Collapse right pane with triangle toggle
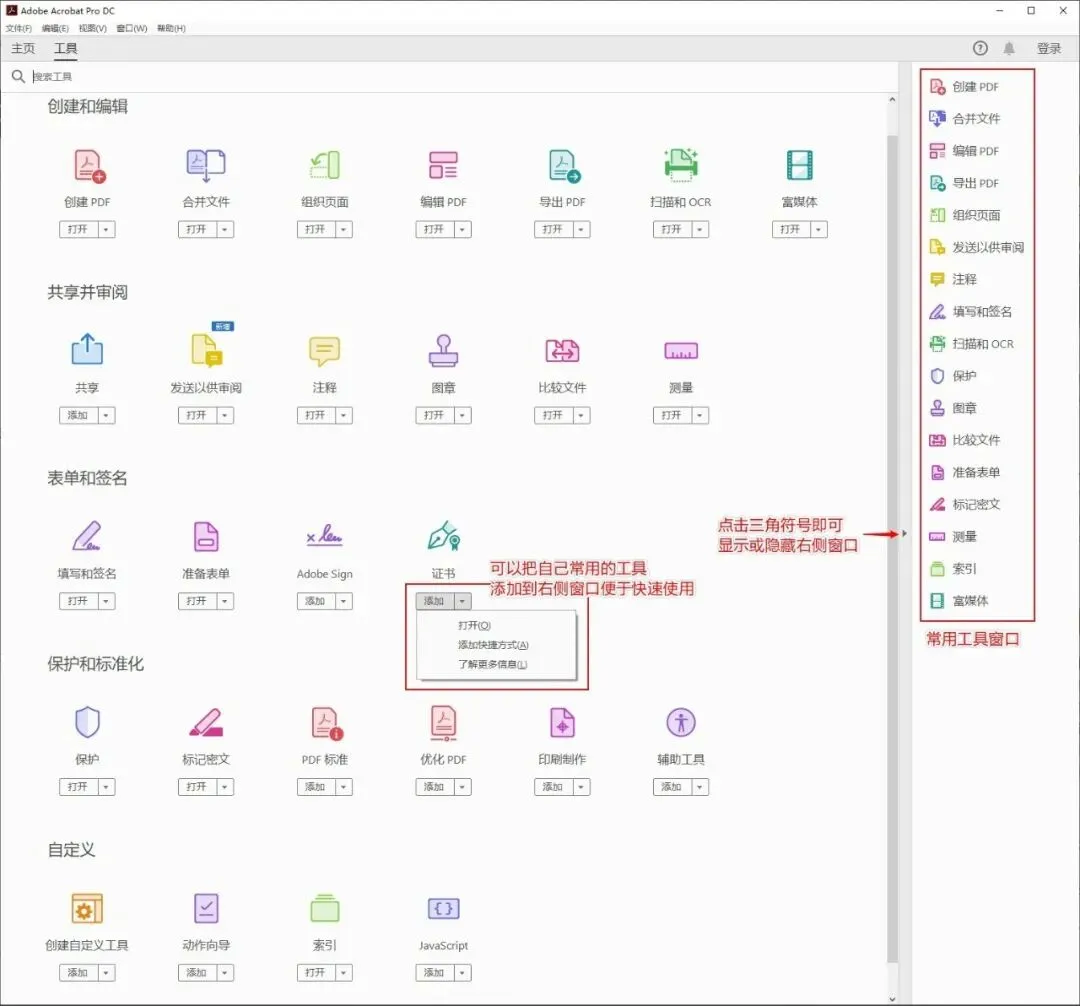The height and width of the screenshot is (1006, 1080). click(x=904, y=534)
